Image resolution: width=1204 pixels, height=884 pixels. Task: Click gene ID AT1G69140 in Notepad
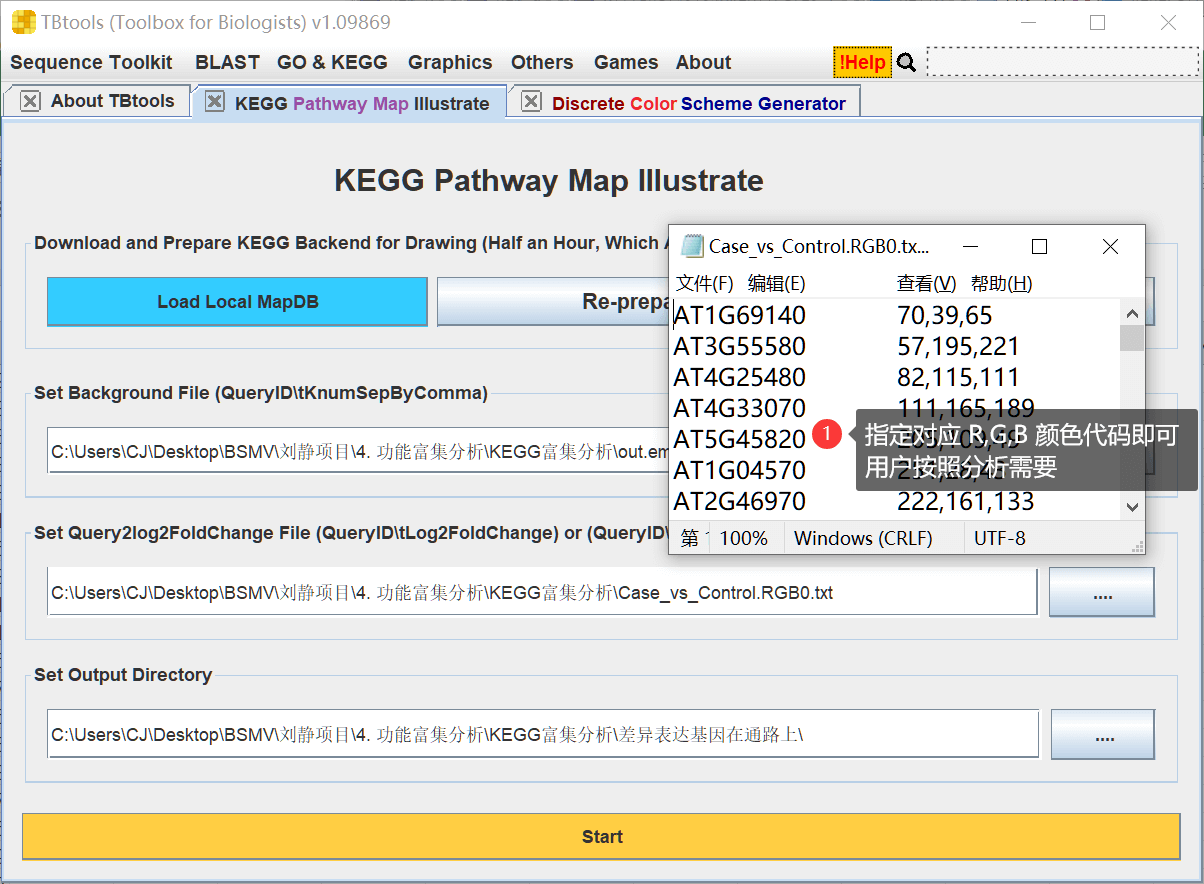[x=740, y=316]
